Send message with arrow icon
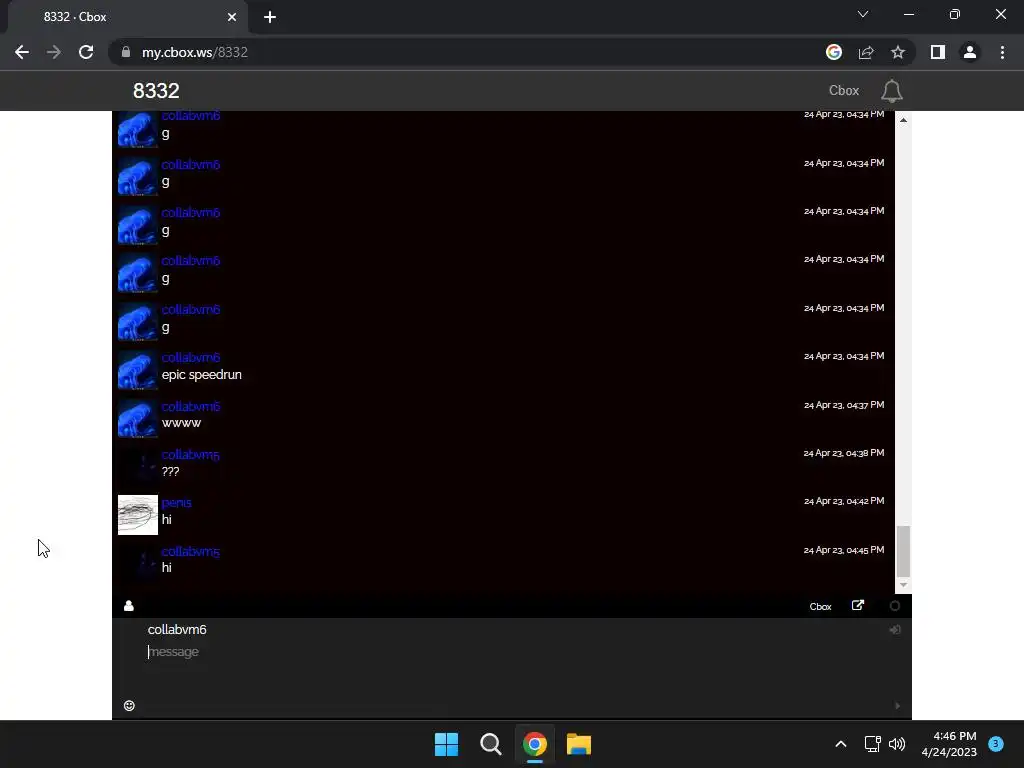The height and width of the screenshot is (768, 1024). pos(897,705)
